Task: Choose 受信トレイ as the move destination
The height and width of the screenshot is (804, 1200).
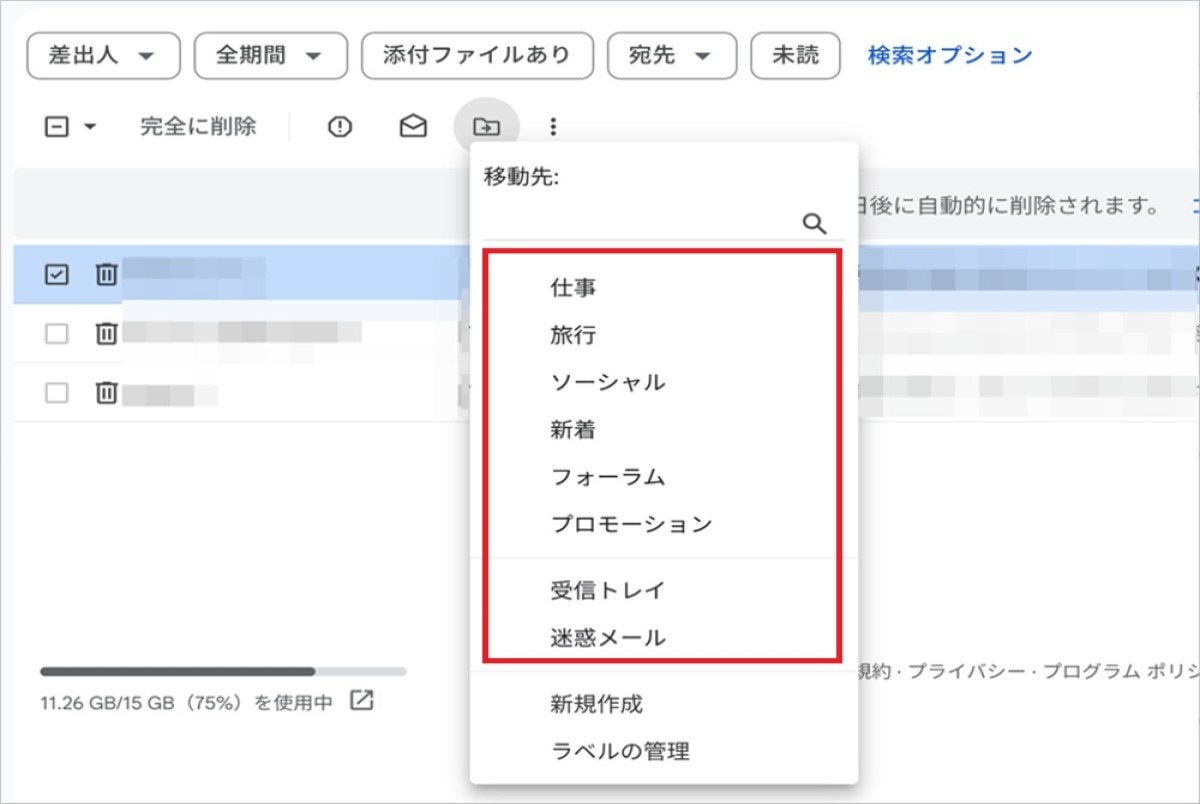Action: (x=607, y=590)
